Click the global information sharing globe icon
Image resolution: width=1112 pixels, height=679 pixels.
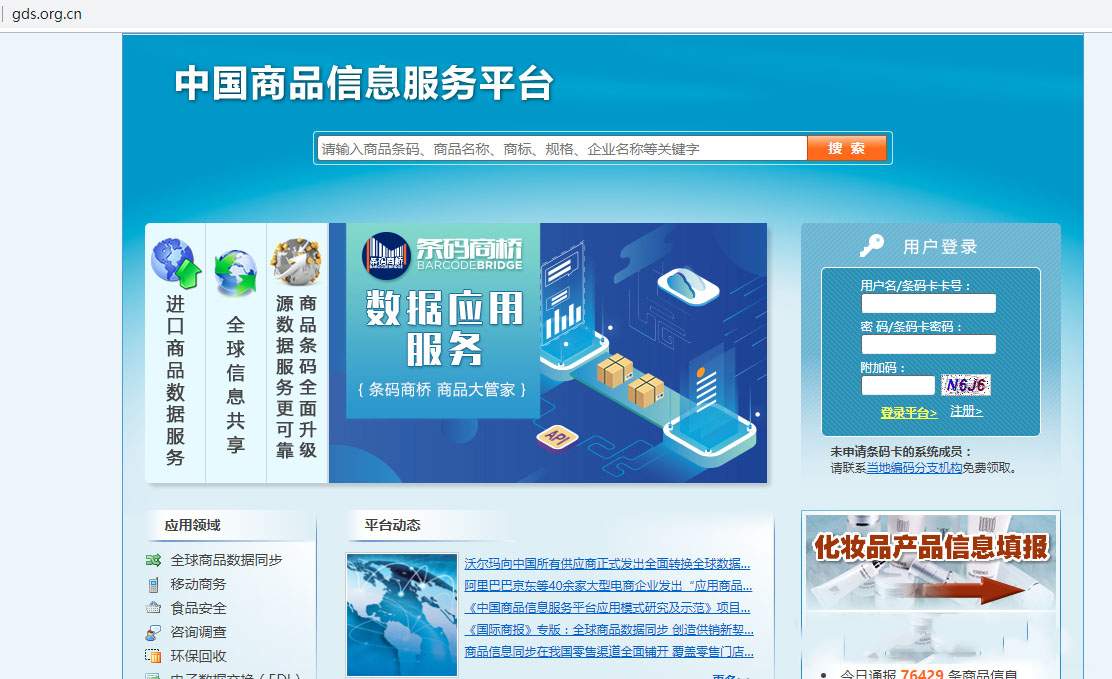(x=236, y=274)
